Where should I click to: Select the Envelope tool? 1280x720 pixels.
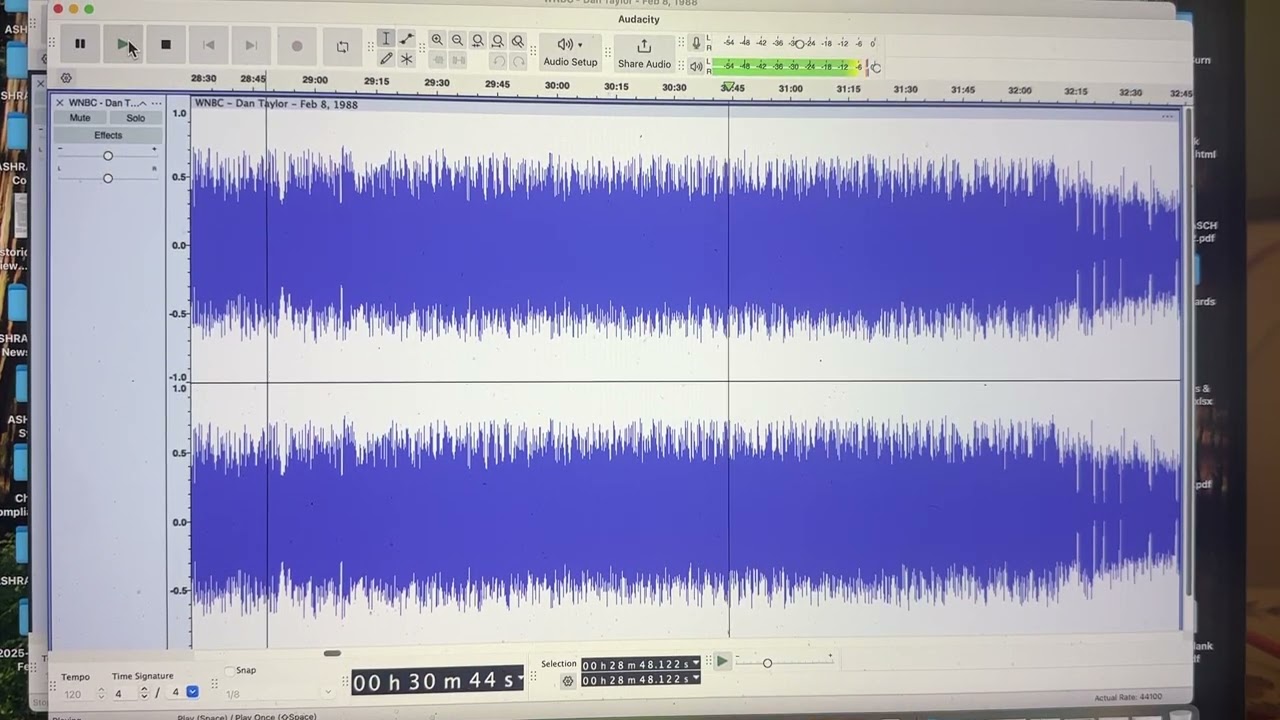tap(407, 38)
